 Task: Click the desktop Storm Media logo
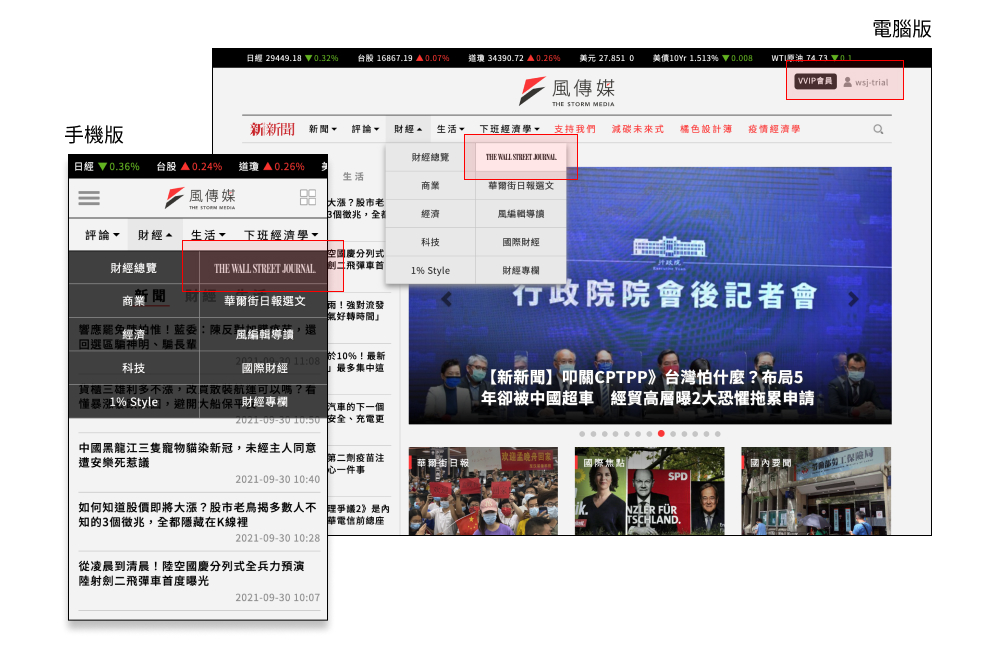coord(566,92)
